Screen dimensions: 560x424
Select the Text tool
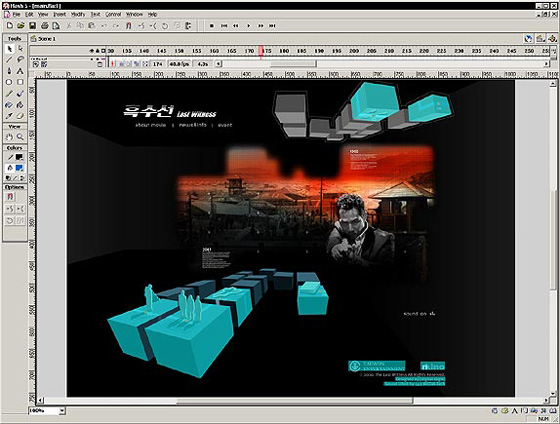coord(20,71)
